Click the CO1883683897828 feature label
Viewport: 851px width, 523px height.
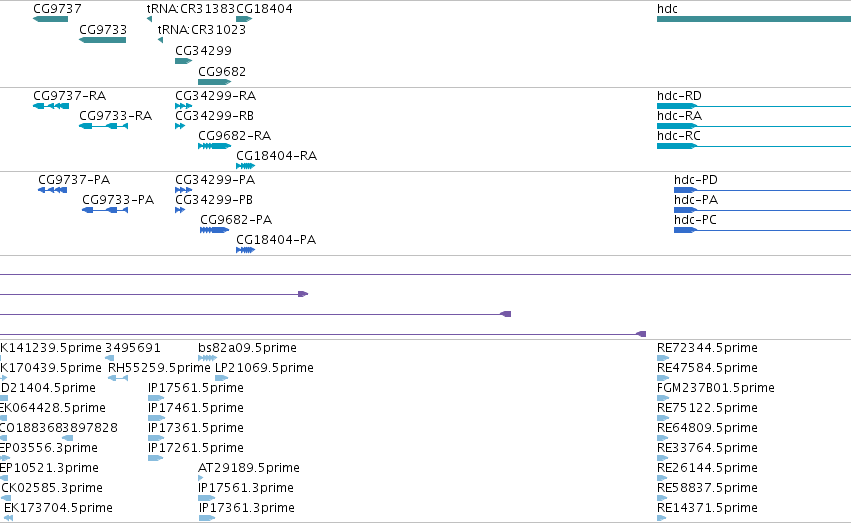click(59, 428)
